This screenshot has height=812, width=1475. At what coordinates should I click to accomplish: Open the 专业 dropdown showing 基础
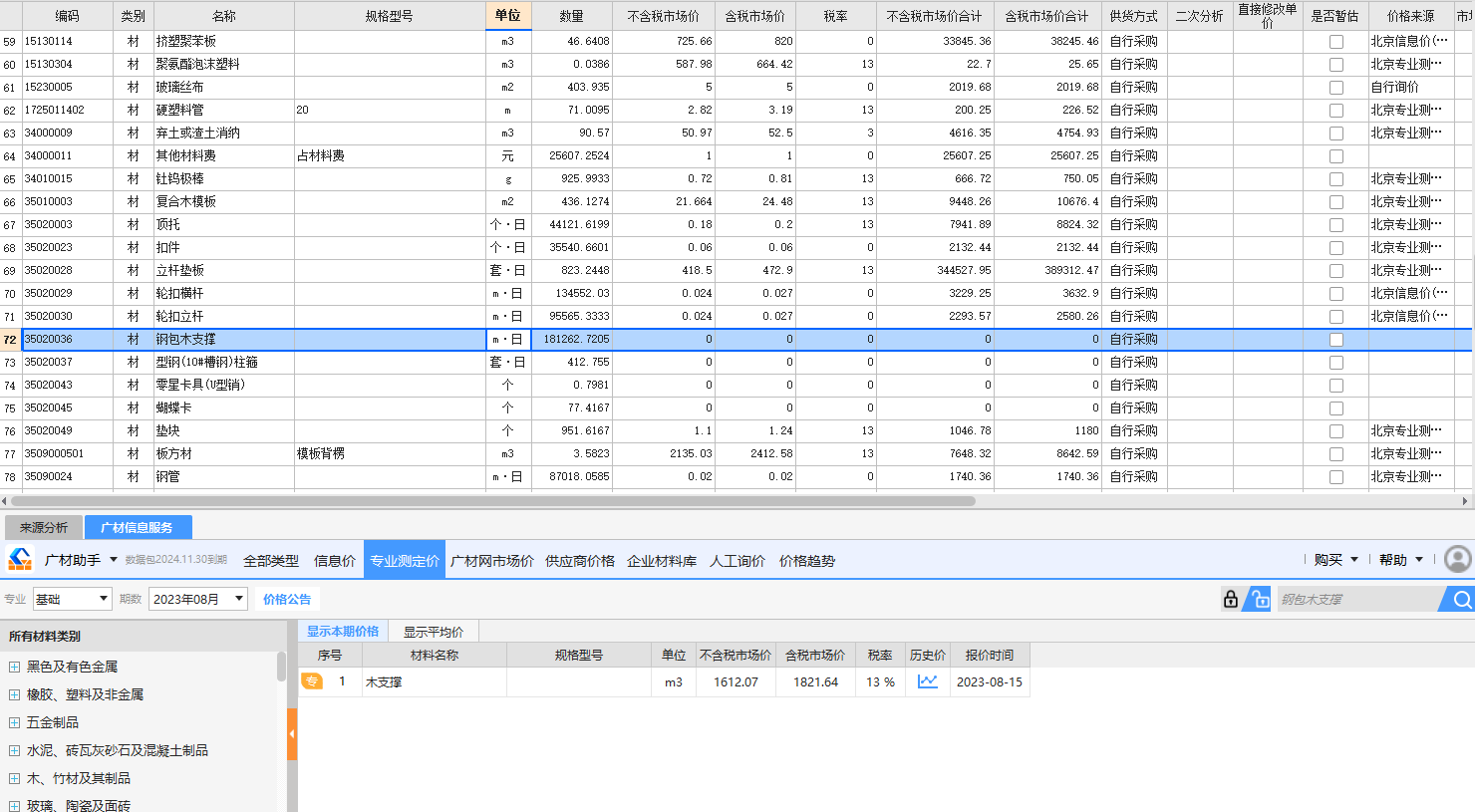(x=72, y=599)
